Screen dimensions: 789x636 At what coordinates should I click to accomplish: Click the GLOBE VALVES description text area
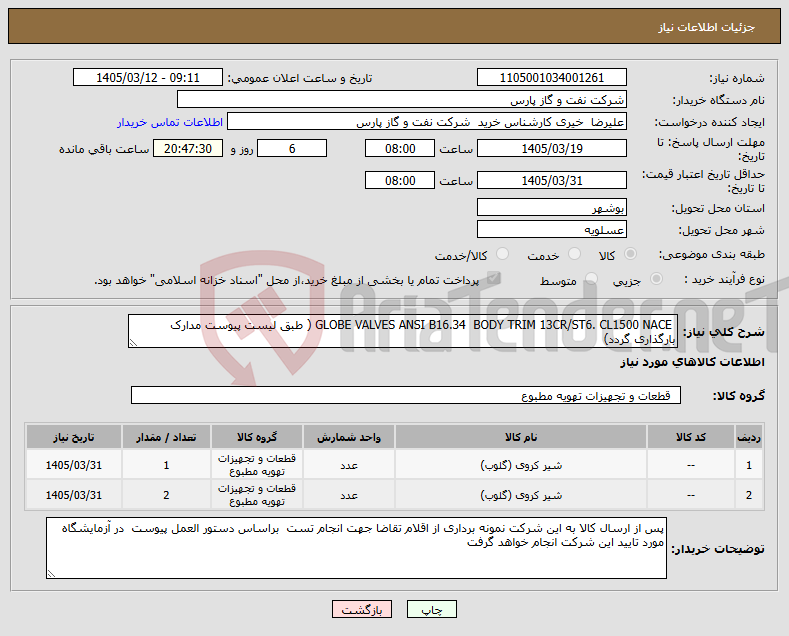[403, 331]
